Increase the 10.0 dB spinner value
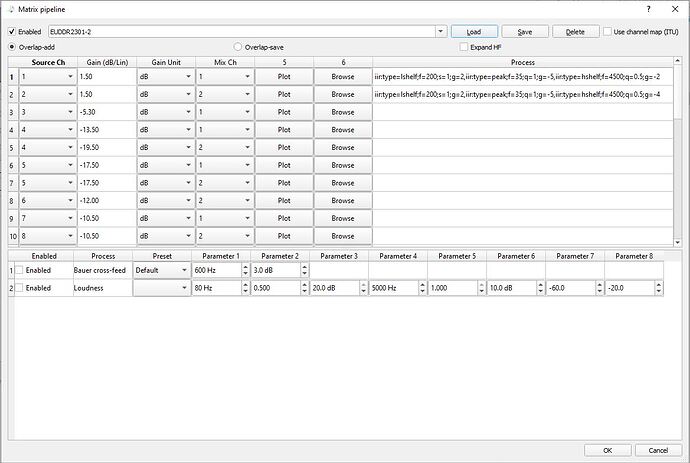 [540, 285]
